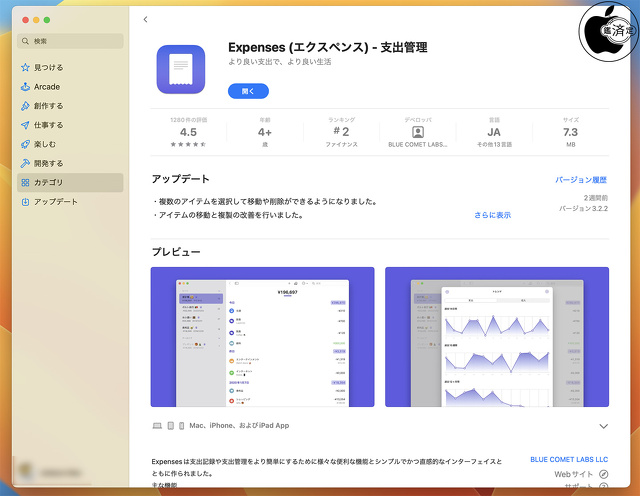Click the paintbrush icon beside 創作する
This screenshot has height=496, width=640.
tap(25, 106)
